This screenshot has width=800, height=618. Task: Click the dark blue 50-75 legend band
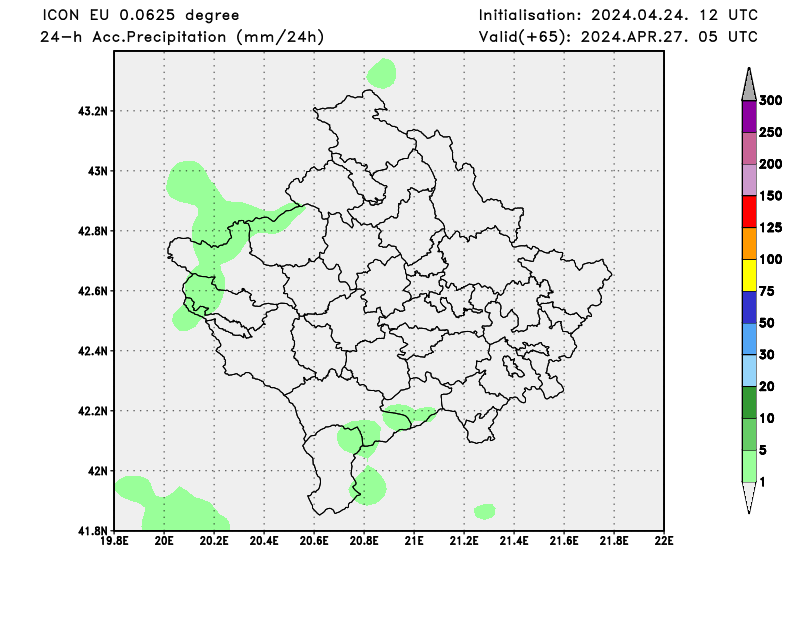pyautogui.click(x=749, y=307)
